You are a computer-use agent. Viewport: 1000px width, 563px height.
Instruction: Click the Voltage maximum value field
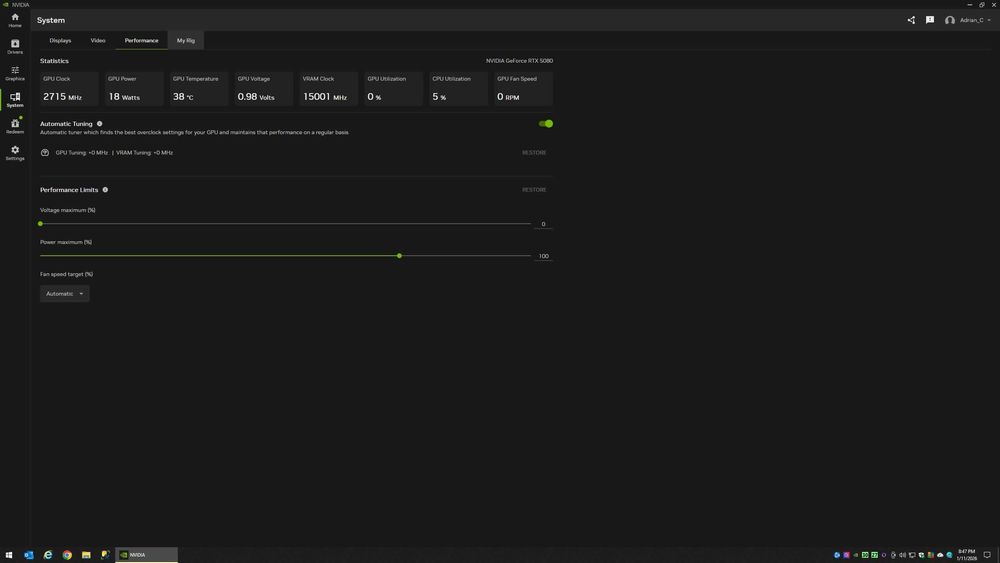click(543, 224)
